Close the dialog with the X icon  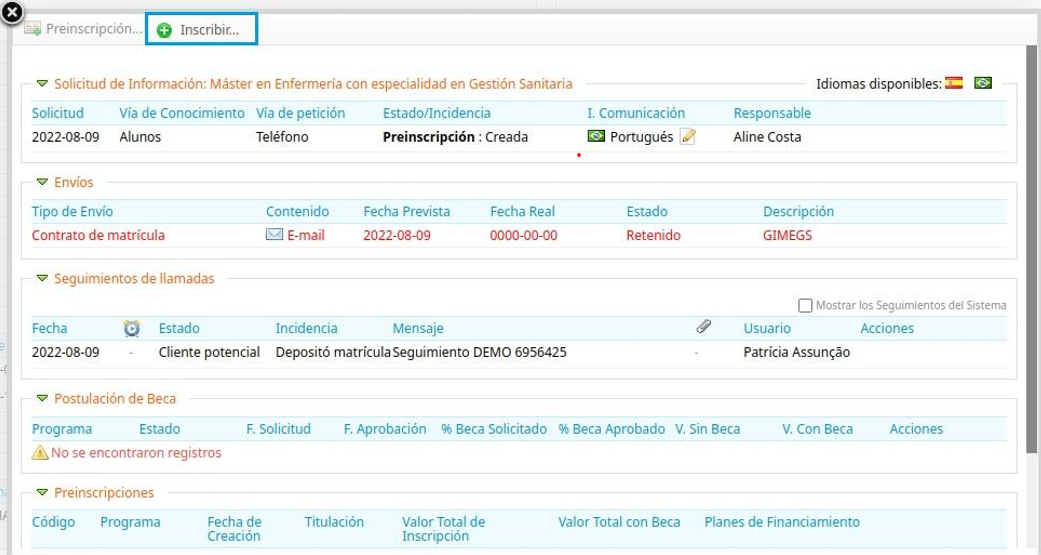coord(12,13)
